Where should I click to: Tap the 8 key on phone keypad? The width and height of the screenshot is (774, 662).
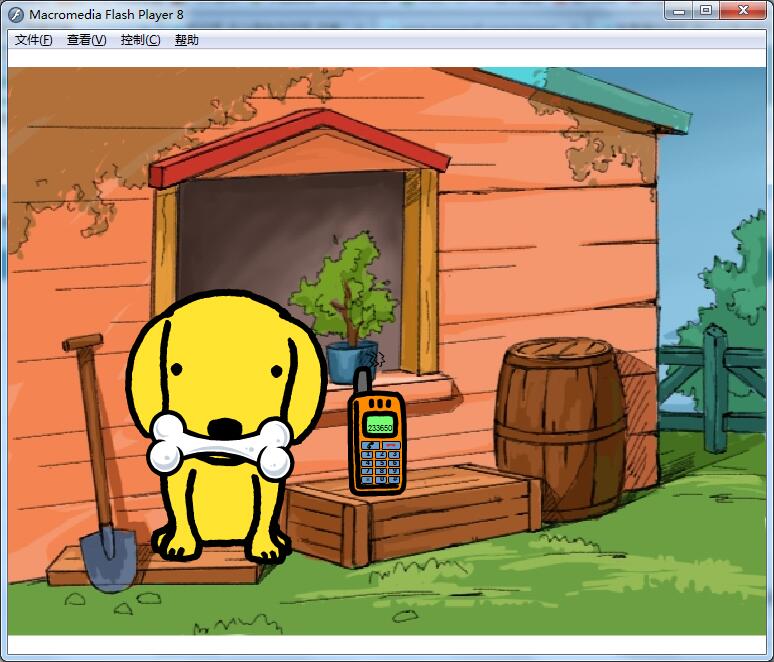381,471
